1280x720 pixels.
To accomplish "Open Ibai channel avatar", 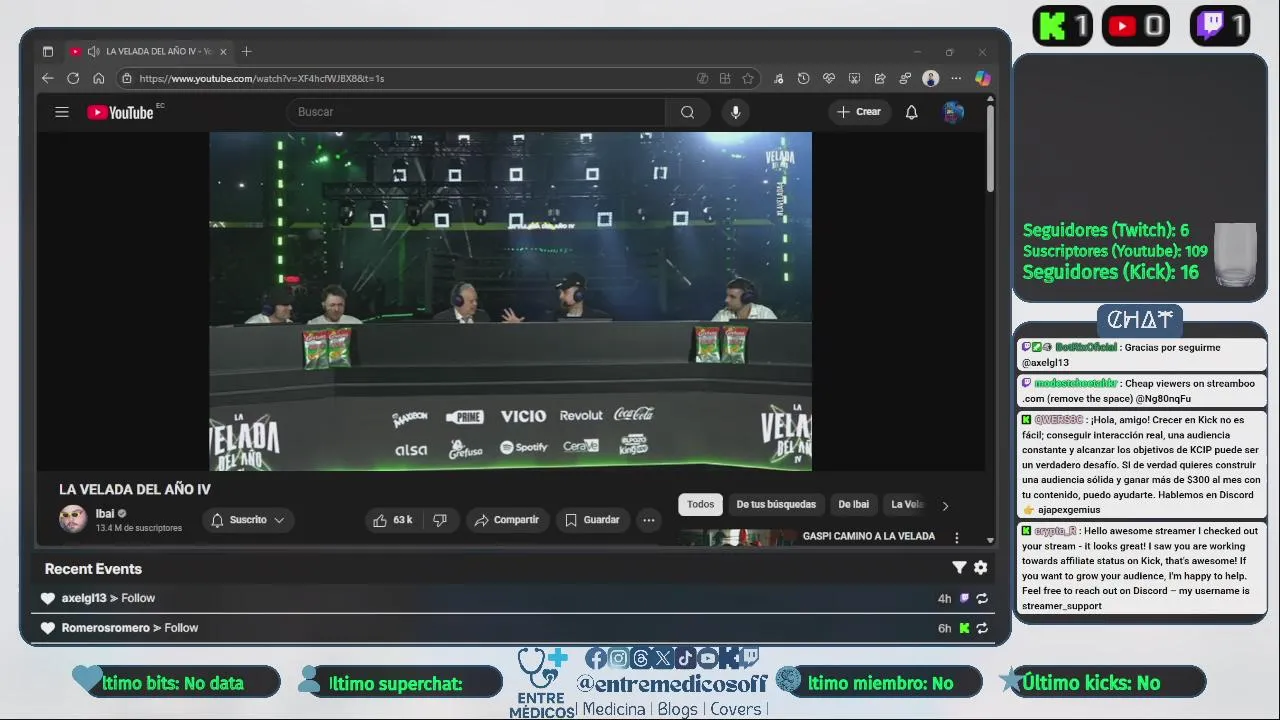I will (73, 519).
